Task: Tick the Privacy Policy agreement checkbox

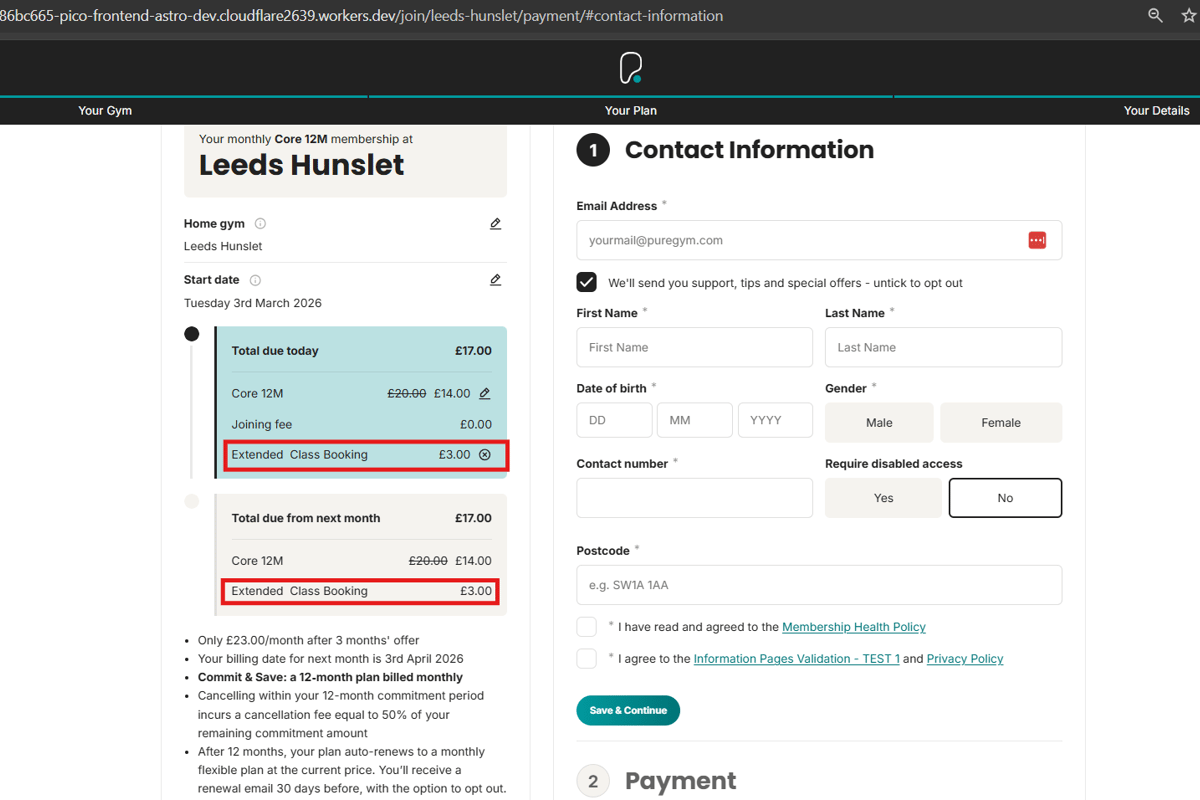Action: [x=587, y=658]
